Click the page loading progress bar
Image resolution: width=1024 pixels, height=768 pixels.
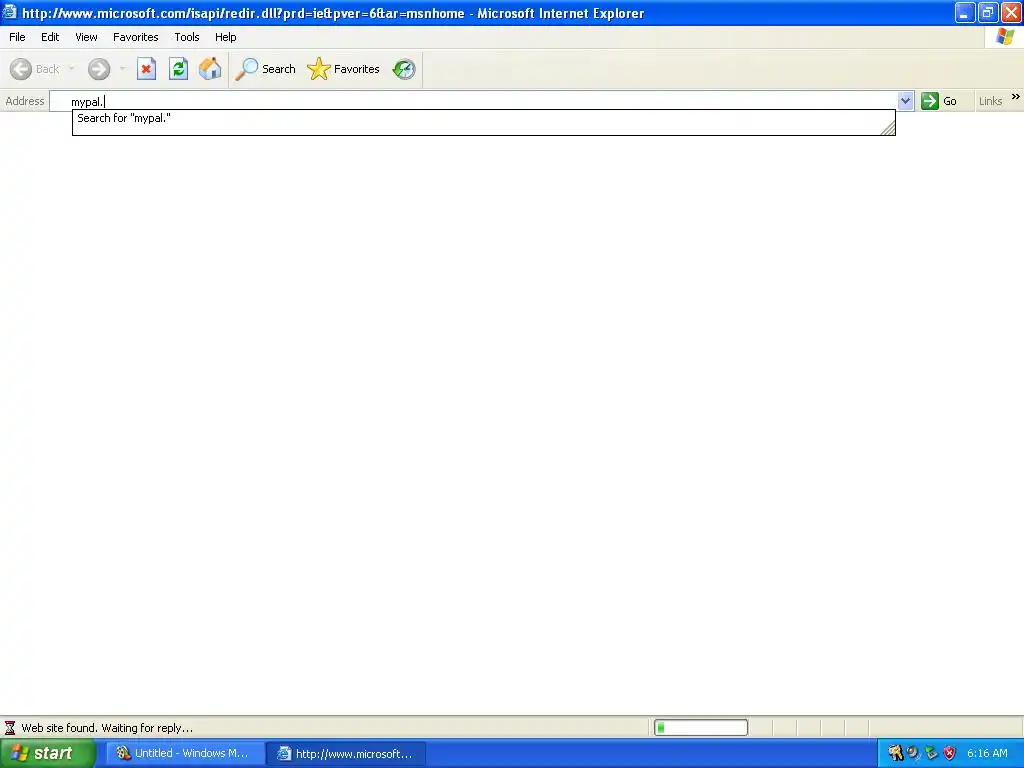701,728
